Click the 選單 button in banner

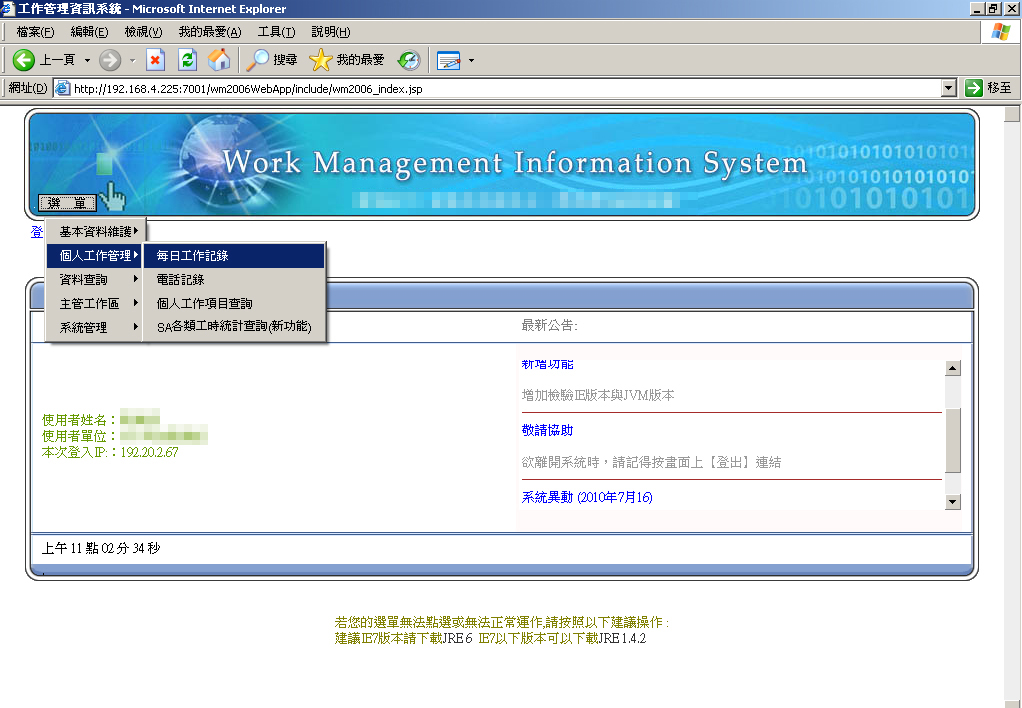[67, 203]
